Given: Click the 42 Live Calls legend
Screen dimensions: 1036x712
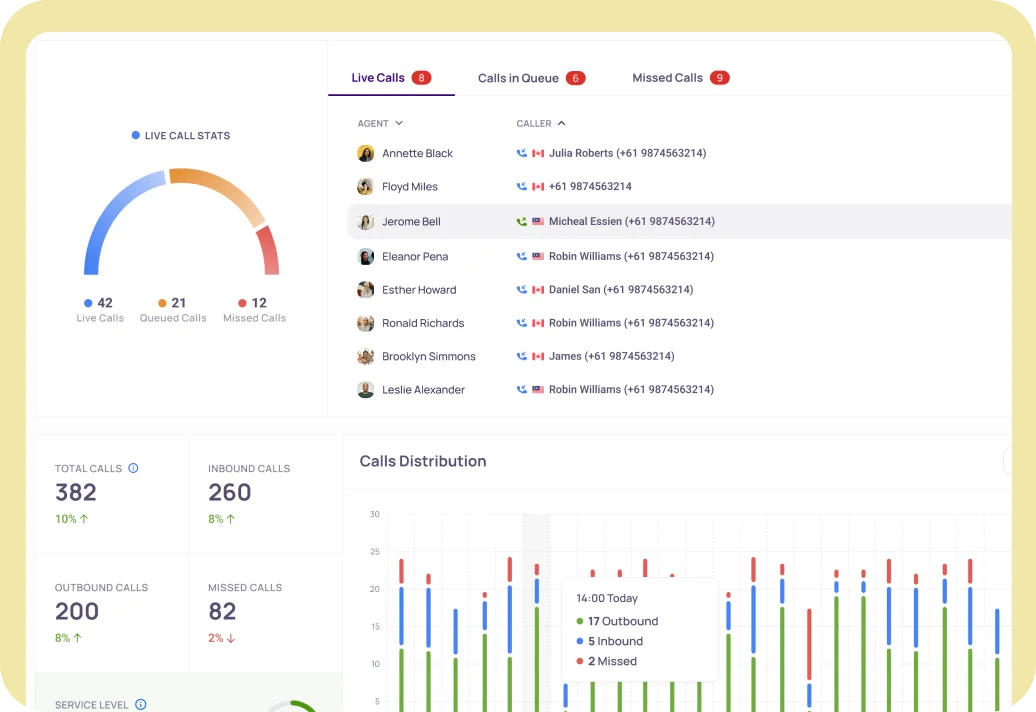Looking at the screenshot, I should point(100,310).
